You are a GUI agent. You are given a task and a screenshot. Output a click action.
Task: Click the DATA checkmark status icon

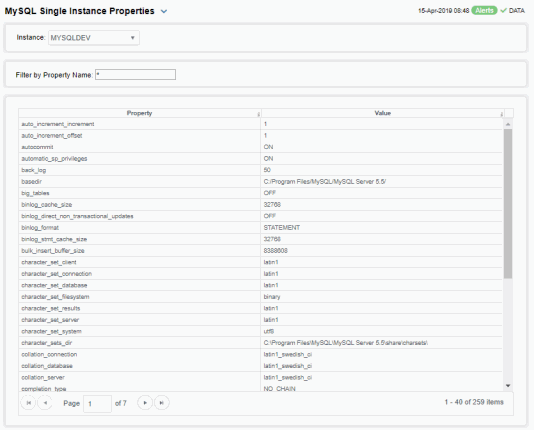(503, 11)
